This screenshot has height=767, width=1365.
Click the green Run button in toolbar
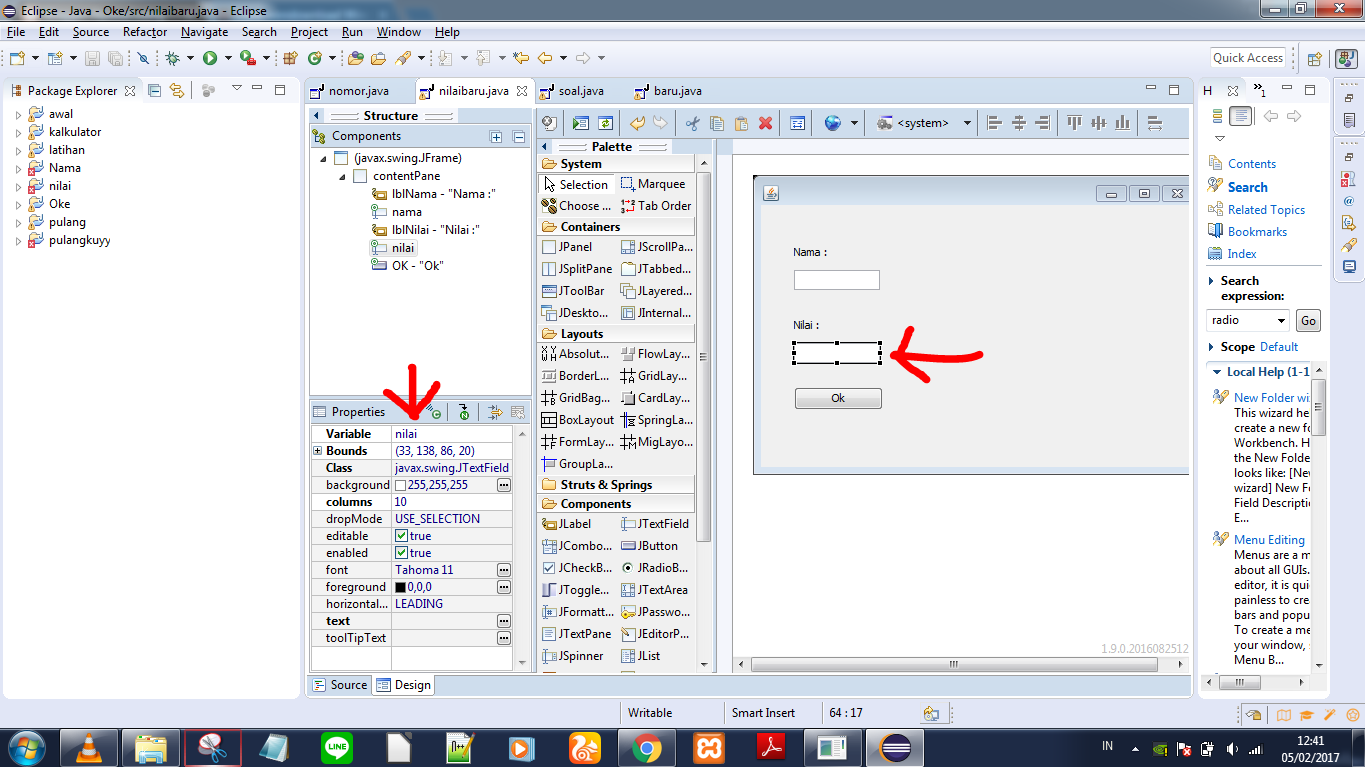click(210, 58)
